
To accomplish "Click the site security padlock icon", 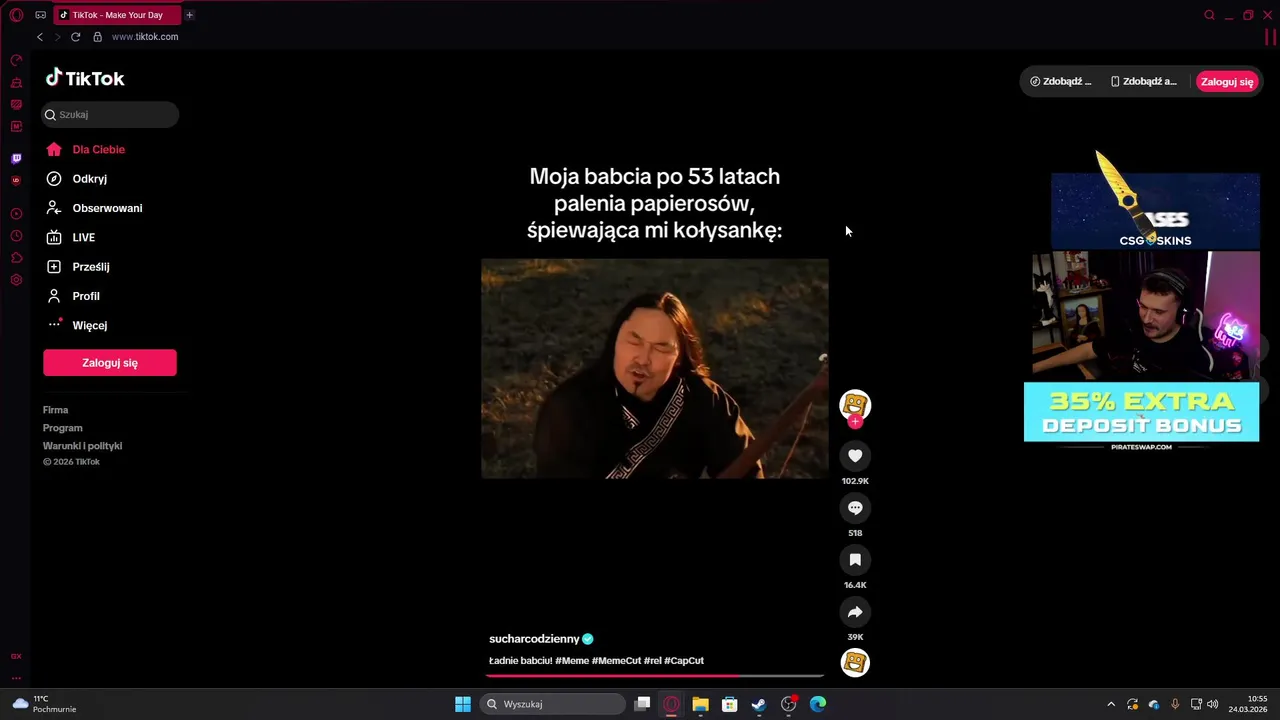I will pos(97,37).
